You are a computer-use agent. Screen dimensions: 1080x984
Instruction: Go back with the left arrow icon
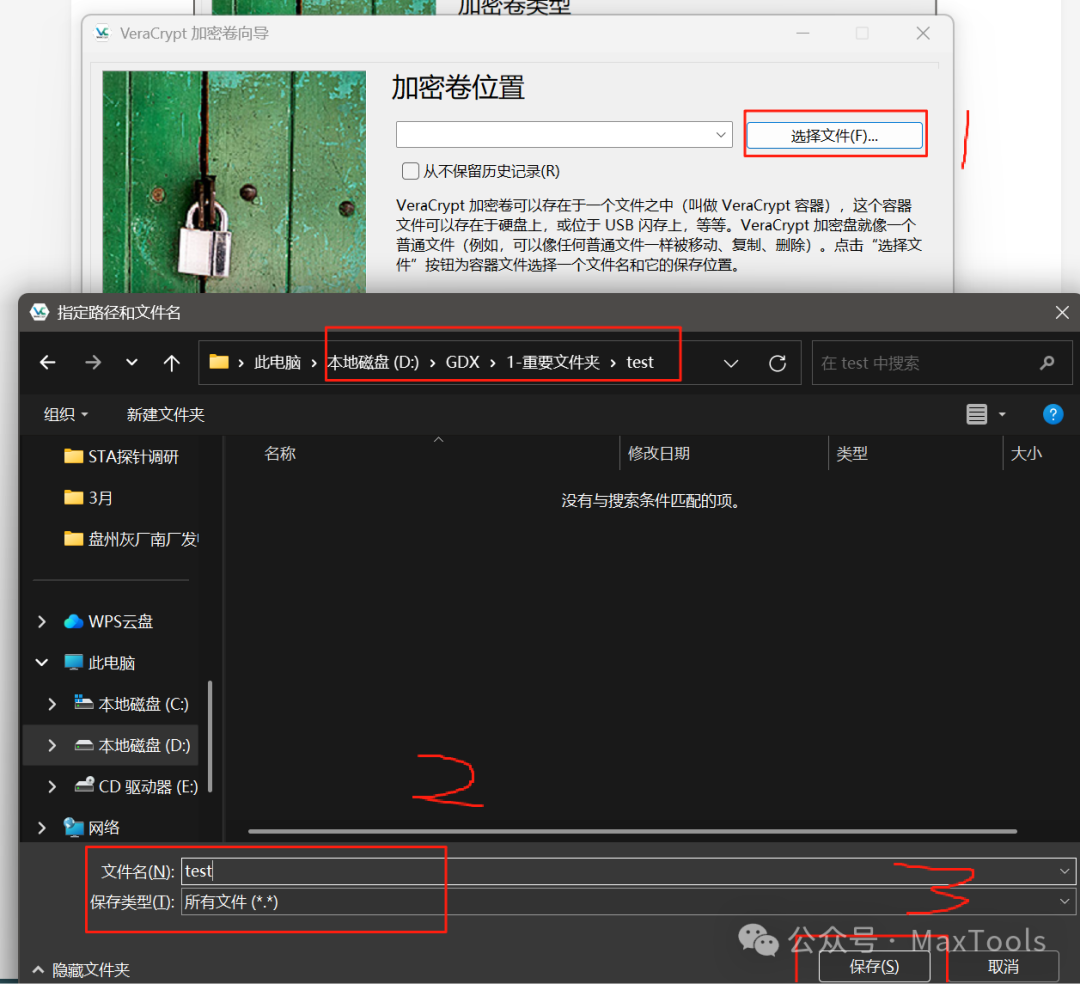48,362
